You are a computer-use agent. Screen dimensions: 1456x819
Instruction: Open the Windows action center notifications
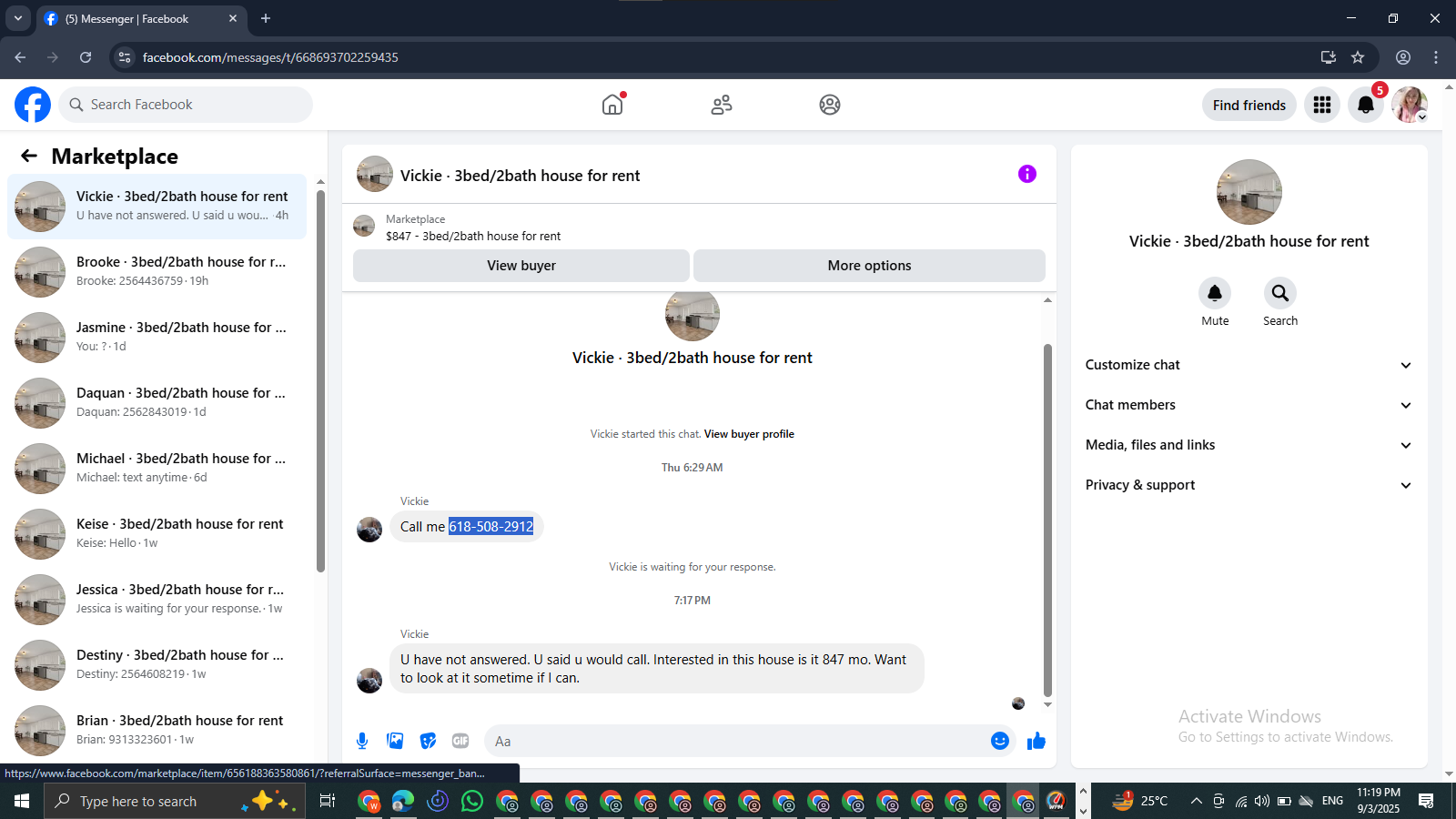[x=1426, y=801]
